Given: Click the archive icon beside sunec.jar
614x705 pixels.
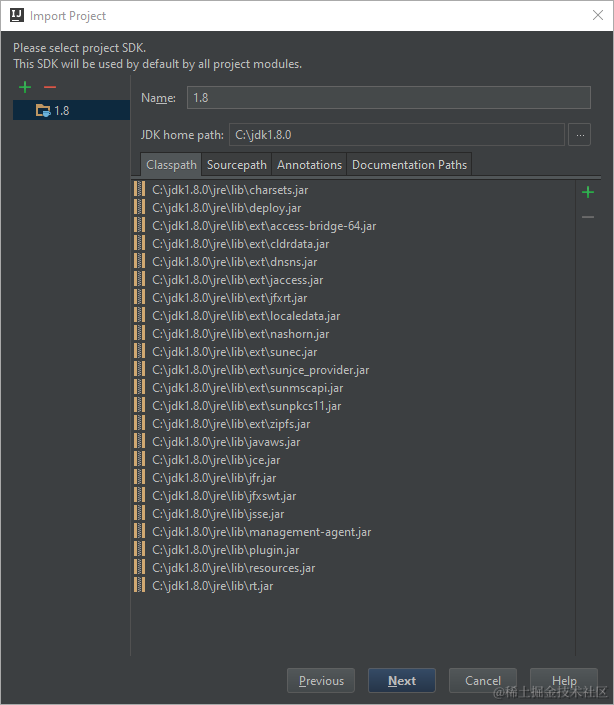Looking at the screenshot, I should tap(139, 351).
